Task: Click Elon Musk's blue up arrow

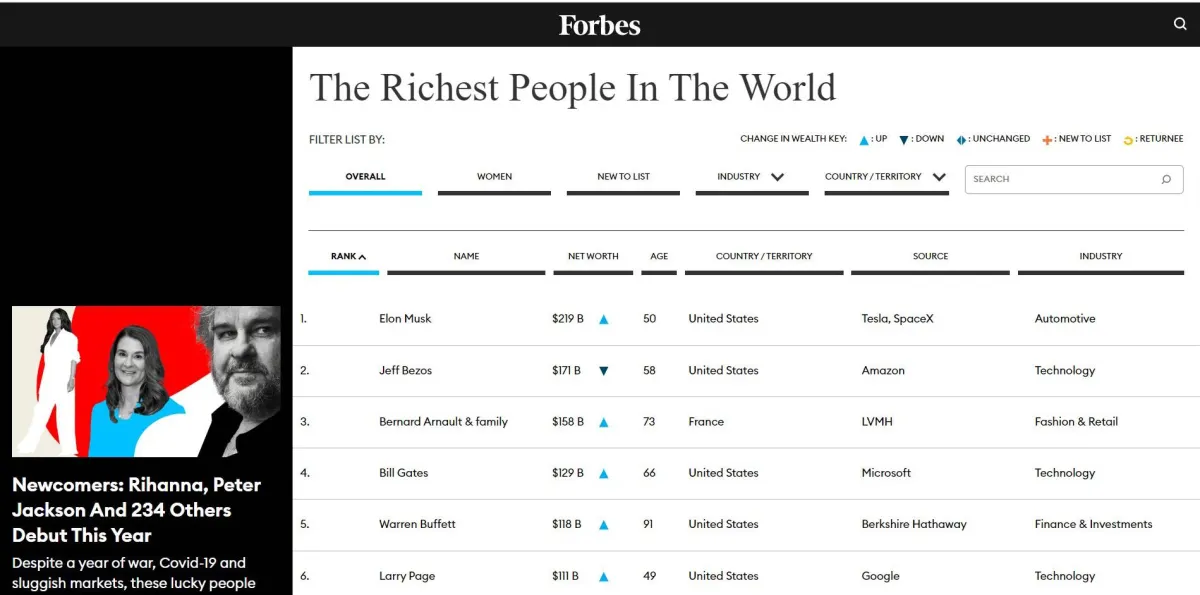Action: click(604, 319)
